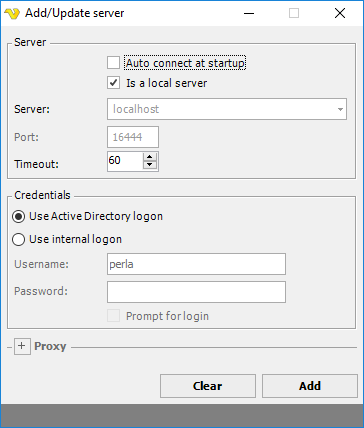Image resolution: width=364 pixels, height=428 pixels.
Task: Click the Credentials group heading
Action: click(x=42, y=195)
